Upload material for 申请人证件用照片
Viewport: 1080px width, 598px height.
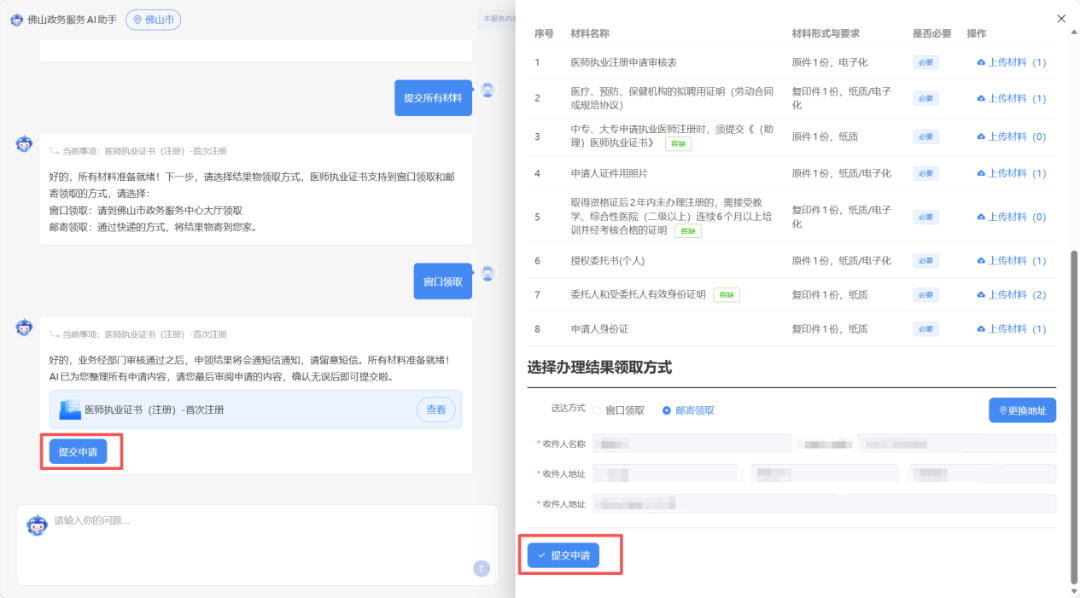click(x=1011, y=174)
